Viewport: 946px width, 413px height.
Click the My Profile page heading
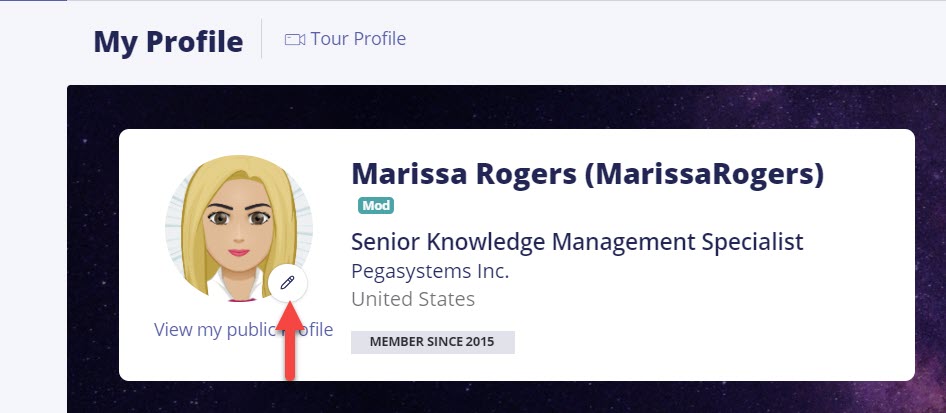pyautogui.click(x=168, y=42)
